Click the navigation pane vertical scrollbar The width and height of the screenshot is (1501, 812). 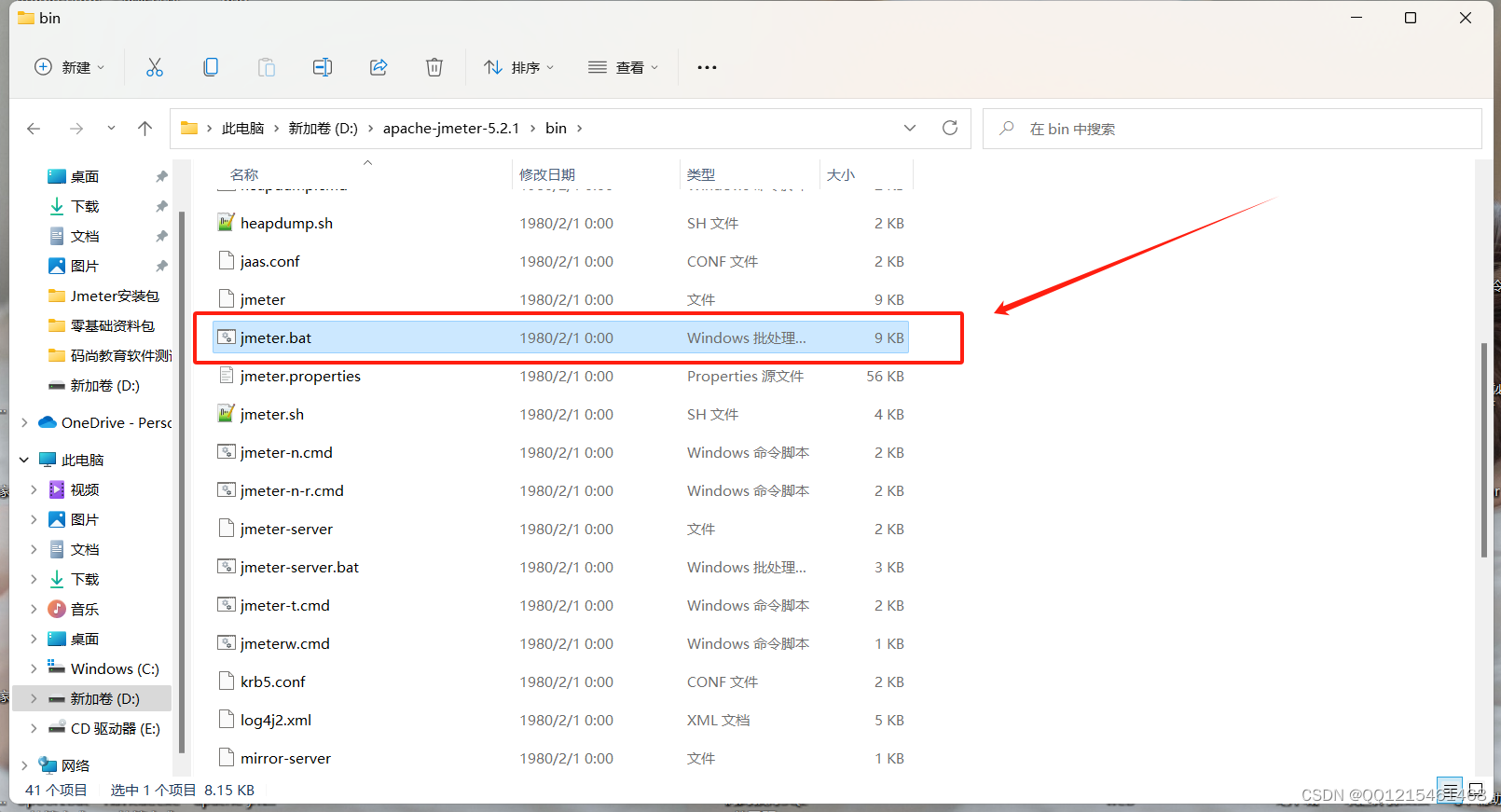(x=182, y=482)
